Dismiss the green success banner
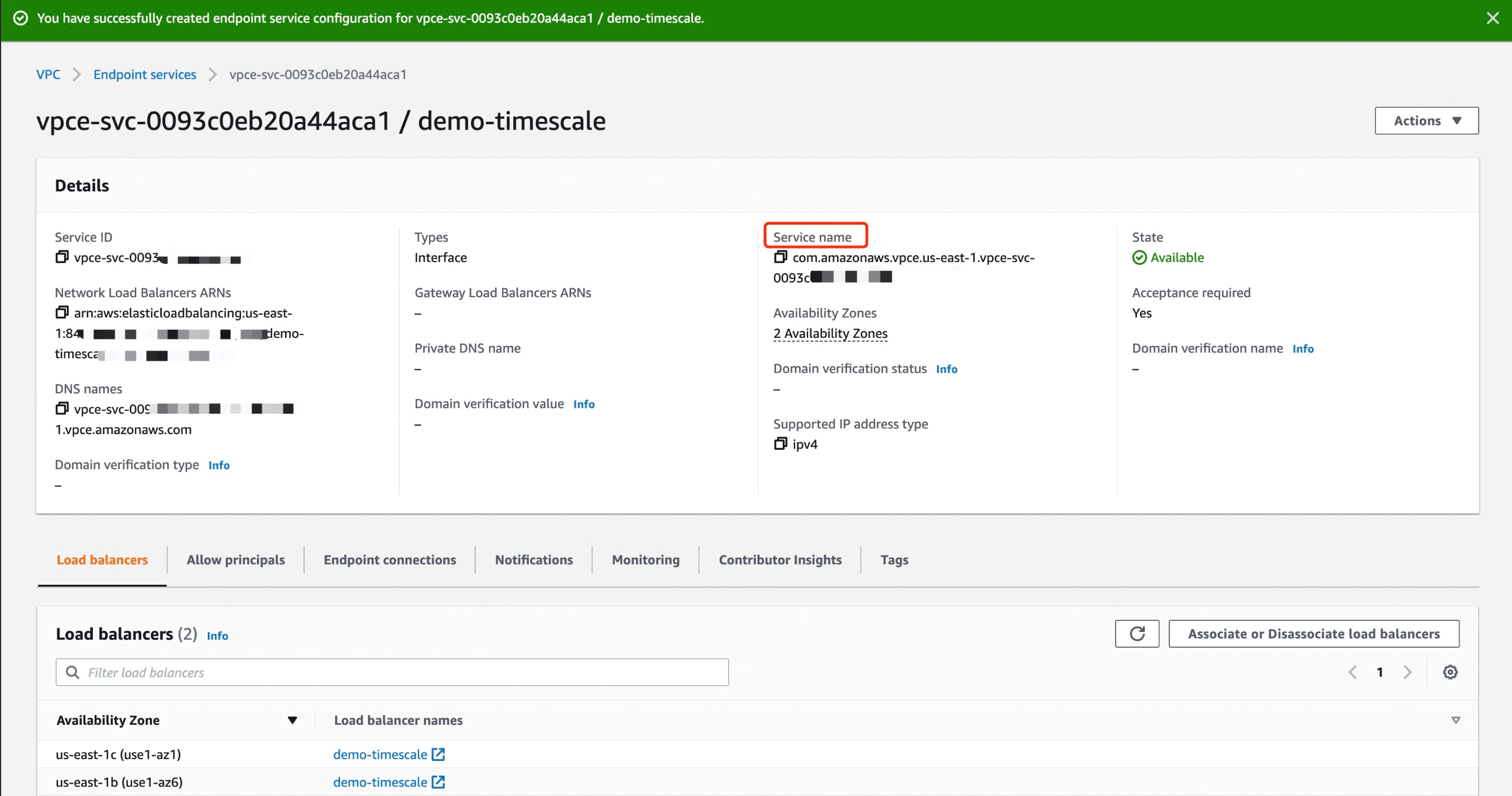Screen dimensions: 1512x796 click(1493, 18)
